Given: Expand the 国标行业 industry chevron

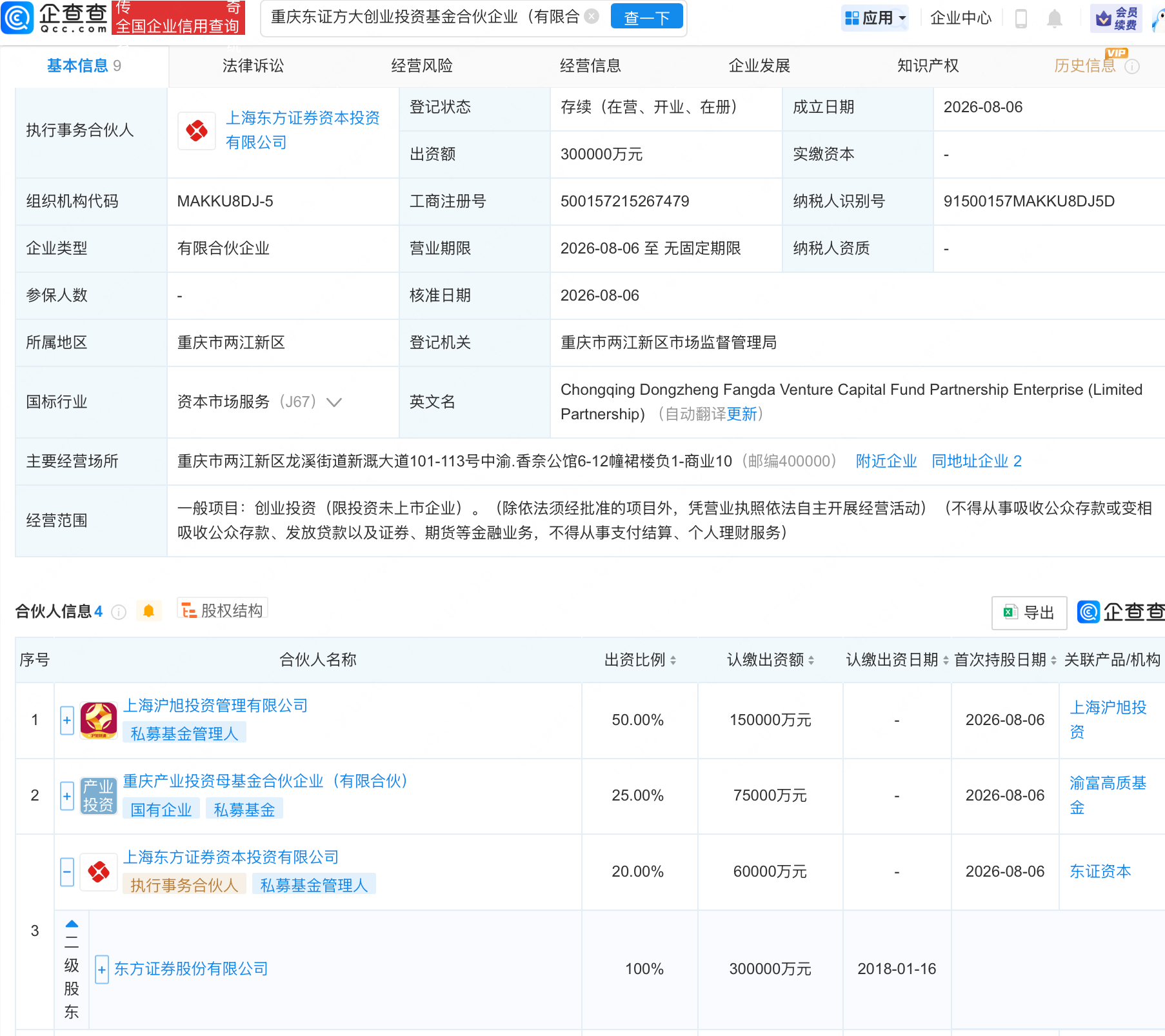Looking at the screenshot, I should (334, 403).
